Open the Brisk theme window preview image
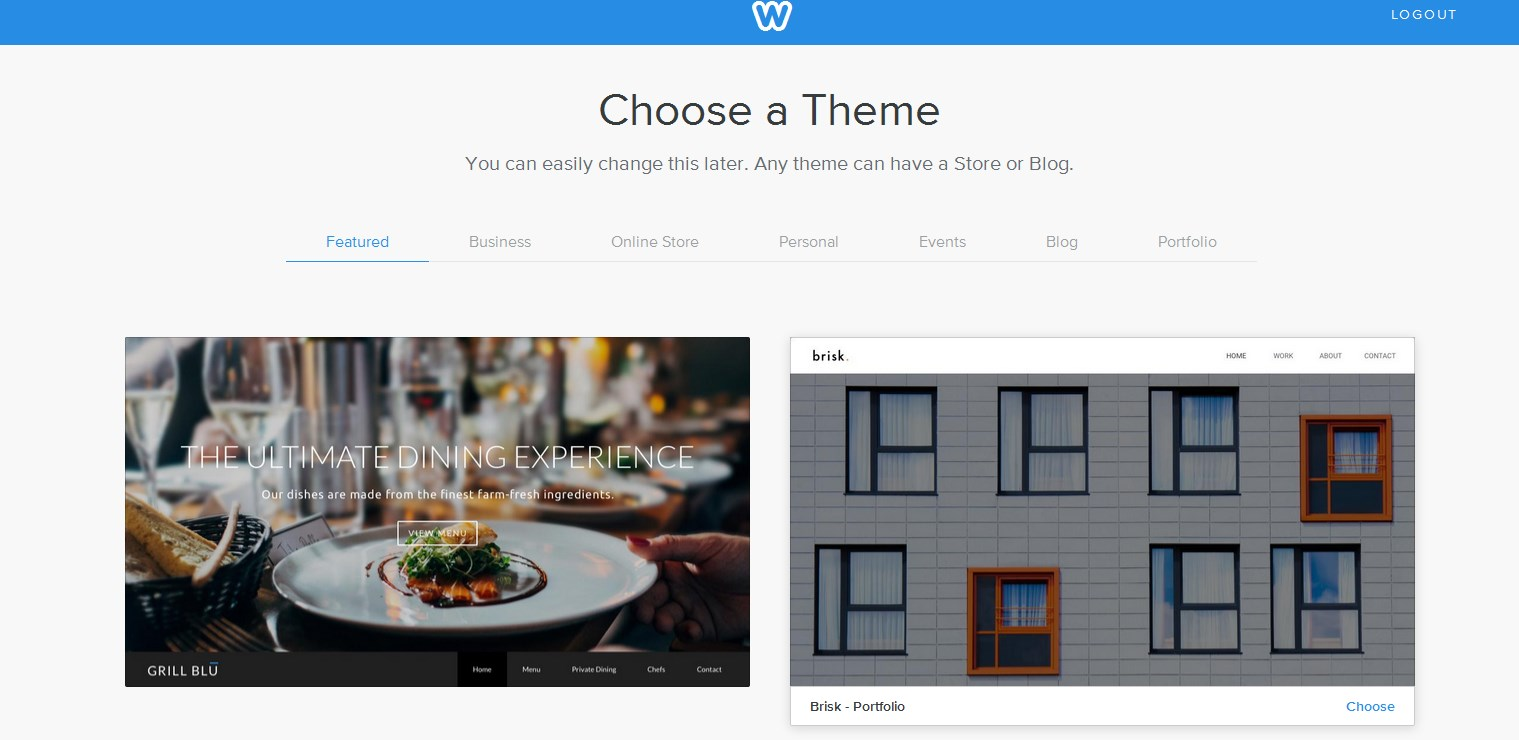Viewport: 1519px width, 740px height. [x=1102, y=530]
